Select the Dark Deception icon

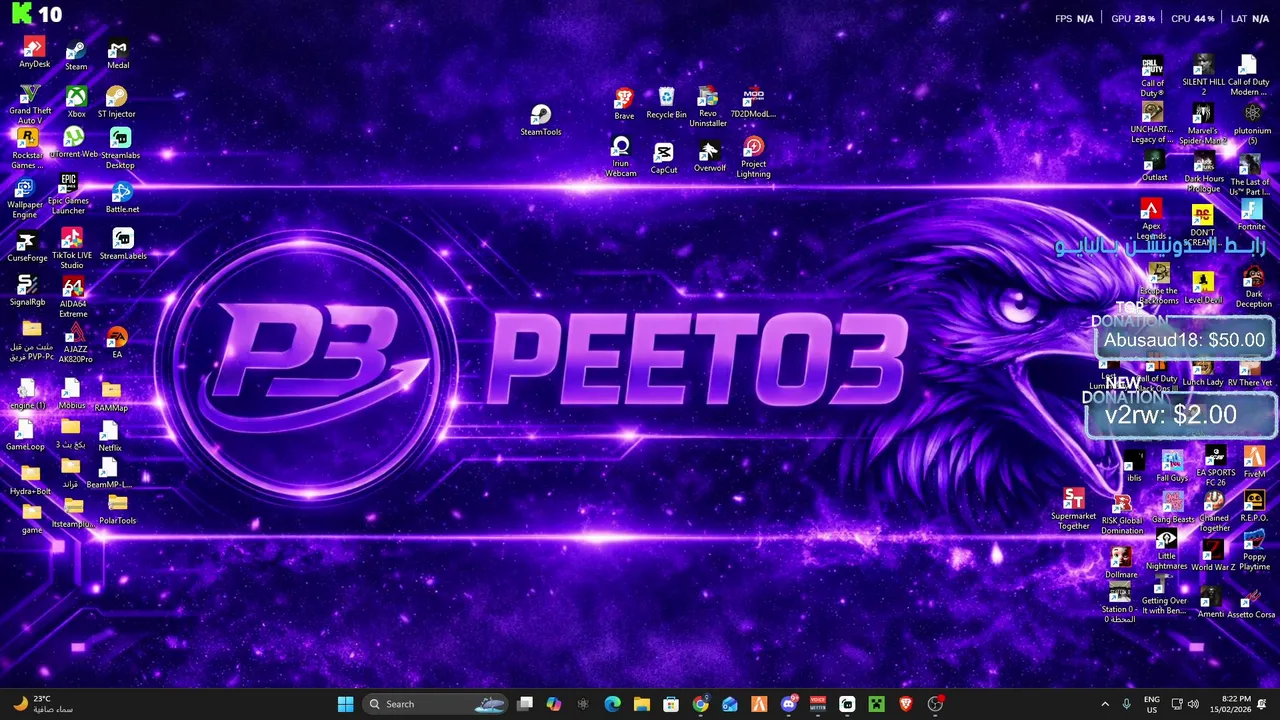coord(1253,288)
